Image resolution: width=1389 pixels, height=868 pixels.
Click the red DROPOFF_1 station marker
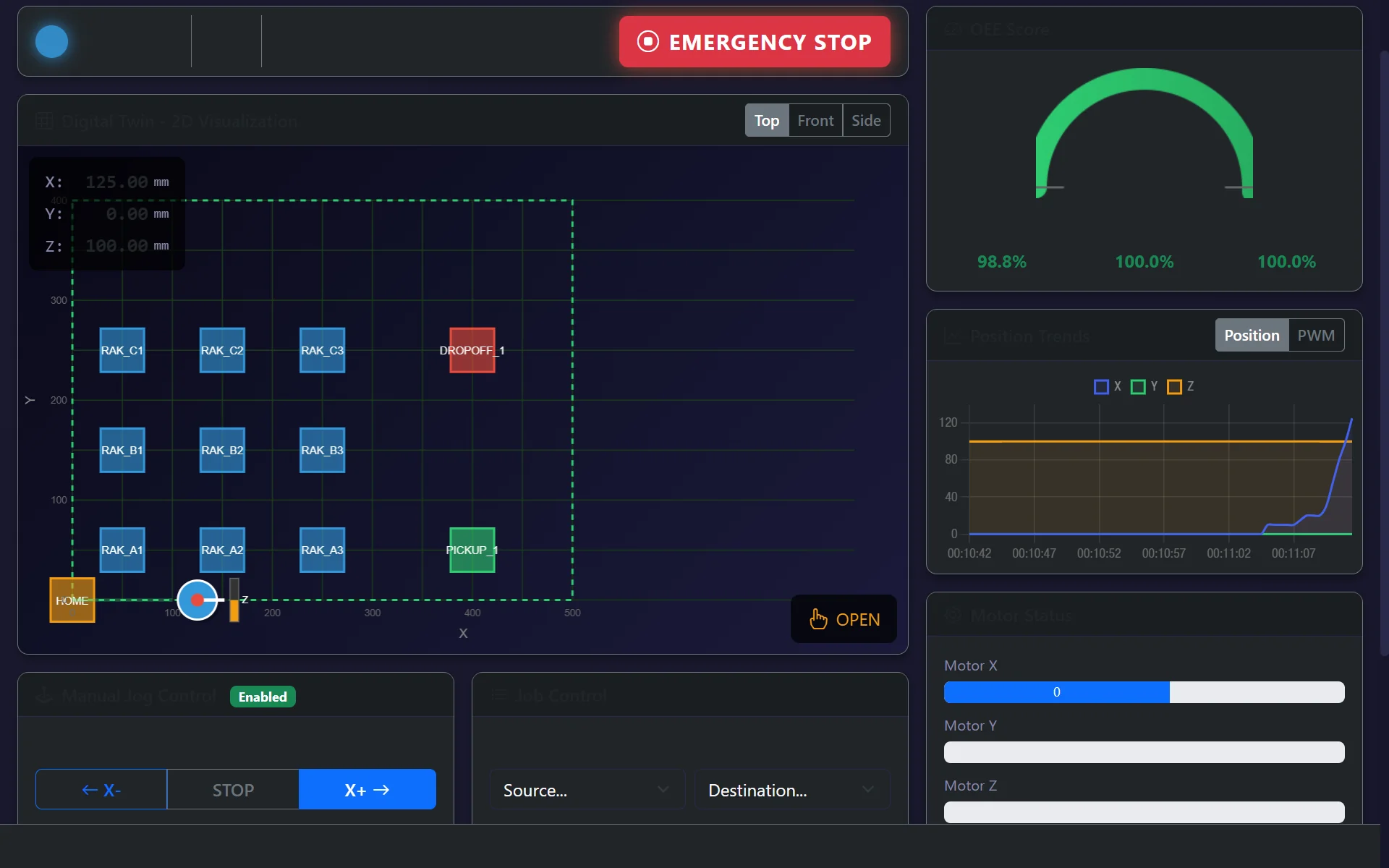pos(472,350)
